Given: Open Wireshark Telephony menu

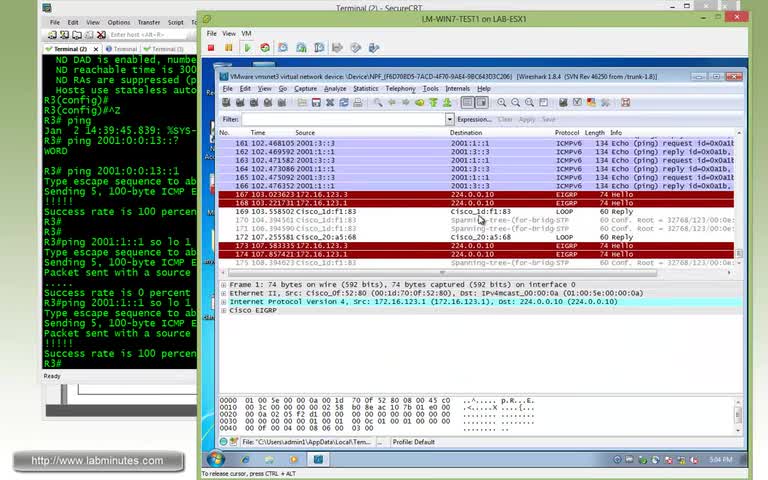Looking at the screenshot, I should coord(400,89).
